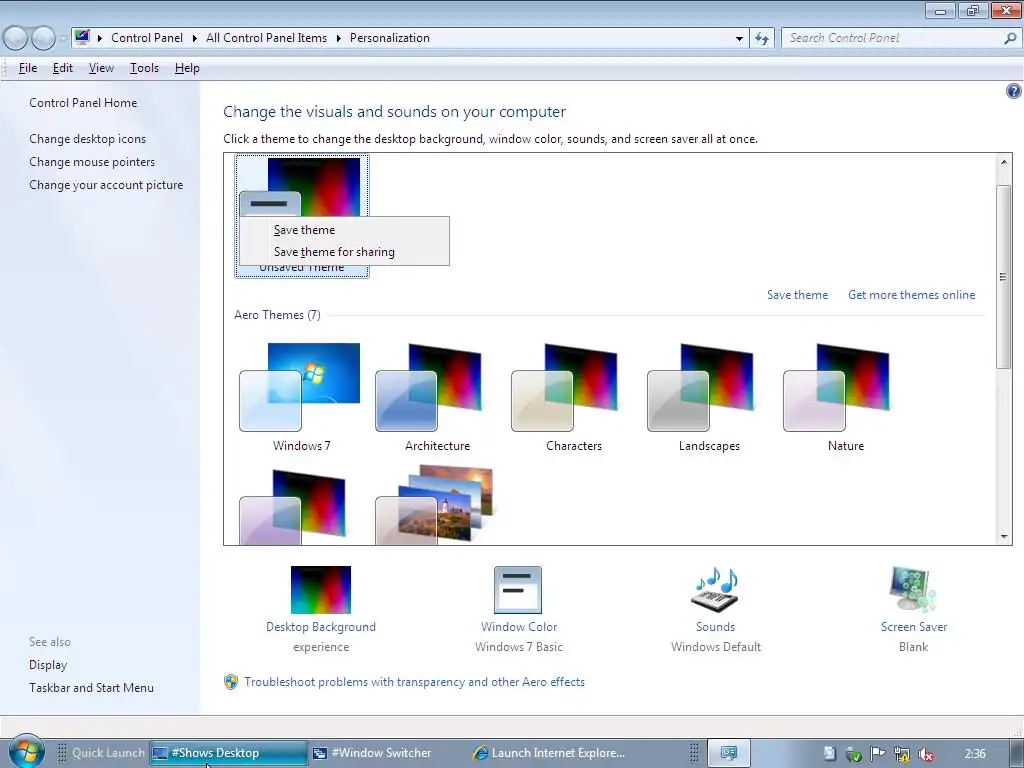Open the Start menu orb

click(26, 752)
